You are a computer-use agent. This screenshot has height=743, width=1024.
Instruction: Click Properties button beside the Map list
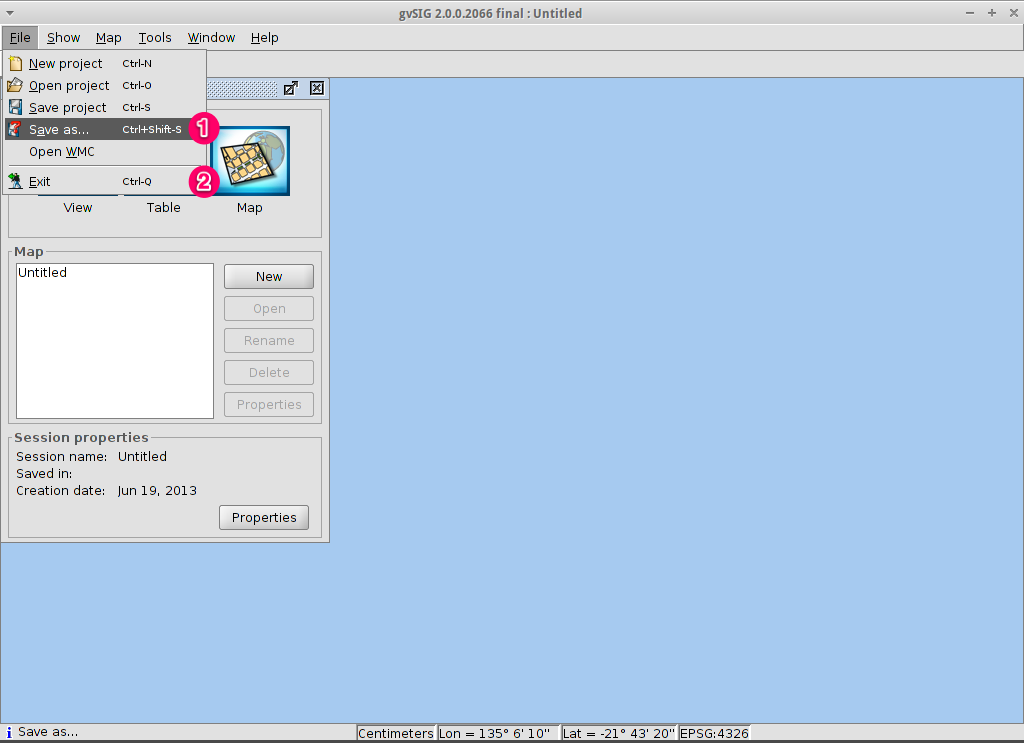pyautogui.click(x=269, y=404)
